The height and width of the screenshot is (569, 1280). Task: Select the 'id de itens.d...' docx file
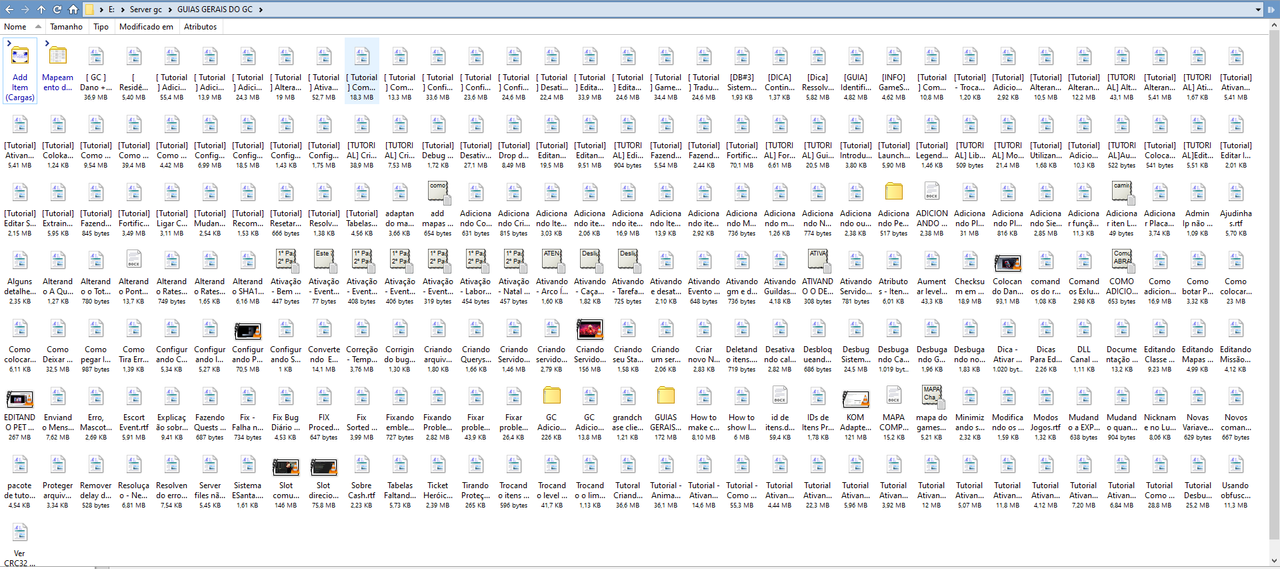point(780,410)
